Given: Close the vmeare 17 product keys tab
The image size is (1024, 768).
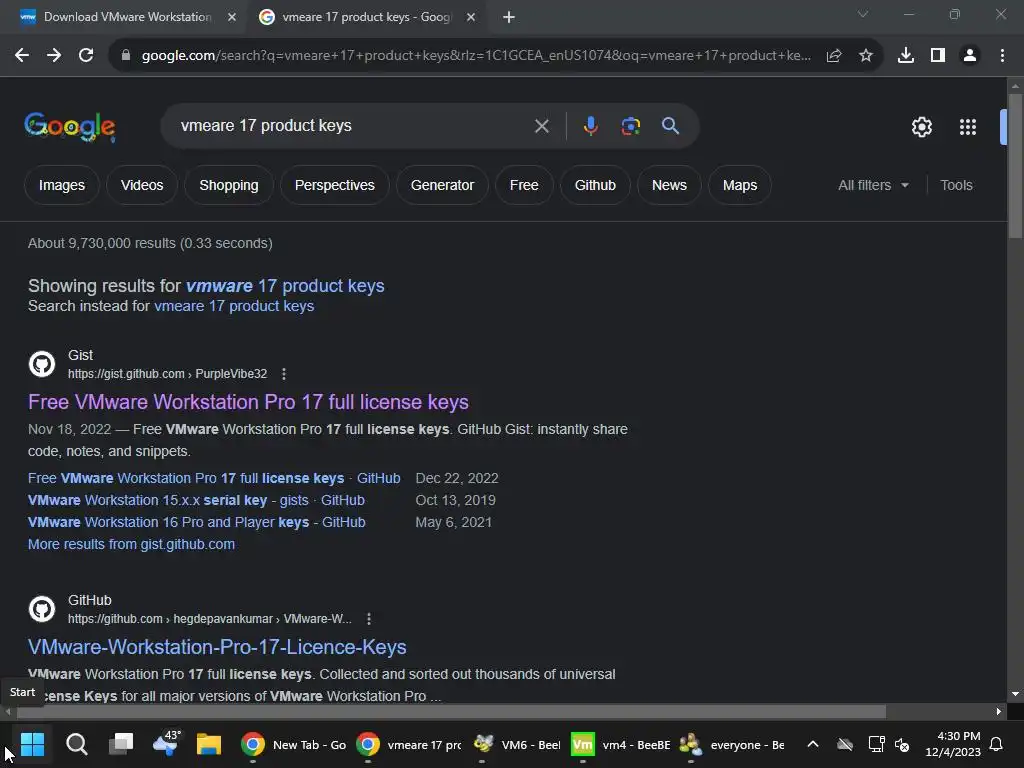Looking at the screenshot, I should pyautogui.click(x=471, y=18).
